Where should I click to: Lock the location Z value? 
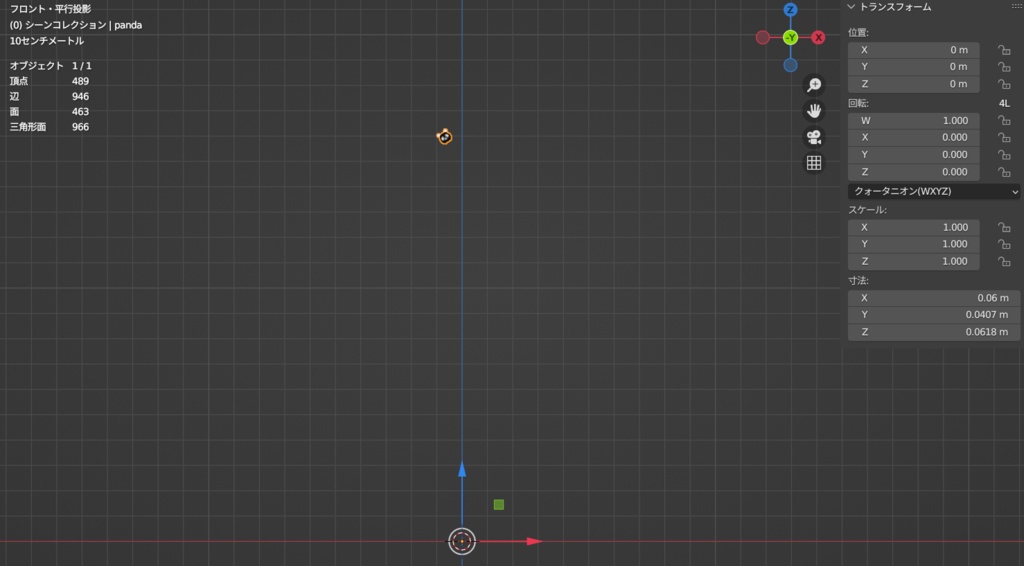[1004, 84]
